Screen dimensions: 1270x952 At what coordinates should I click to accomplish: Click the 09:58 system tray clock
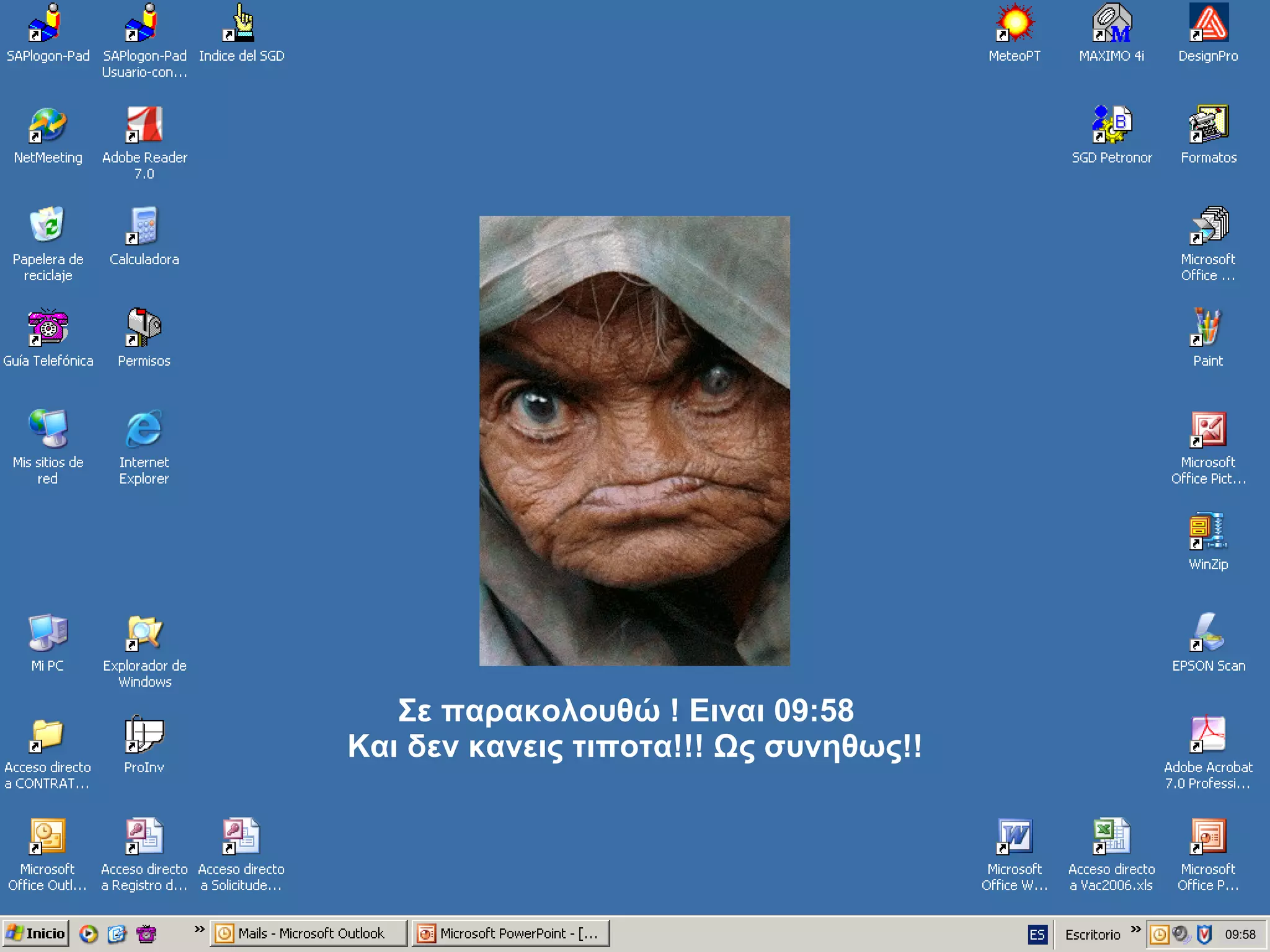coord(1240,934)
